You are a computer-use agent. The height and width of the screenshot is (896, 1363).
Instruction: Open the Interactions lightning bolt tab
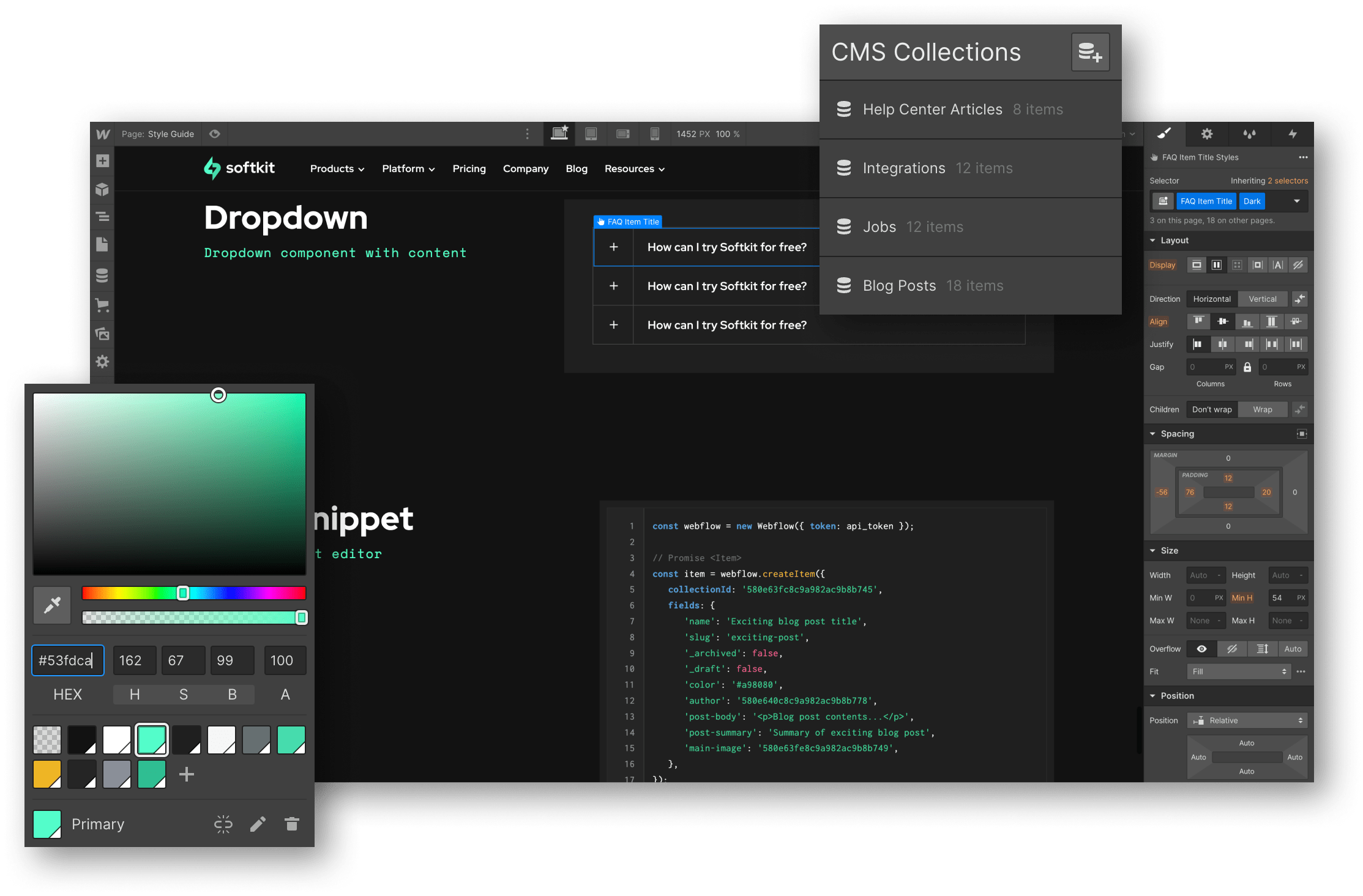click(x=1292, y=134)
